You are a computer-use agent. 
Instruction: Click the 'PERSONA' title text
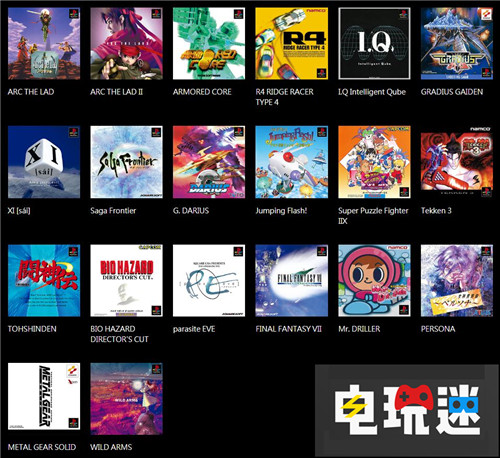point(438,329)
